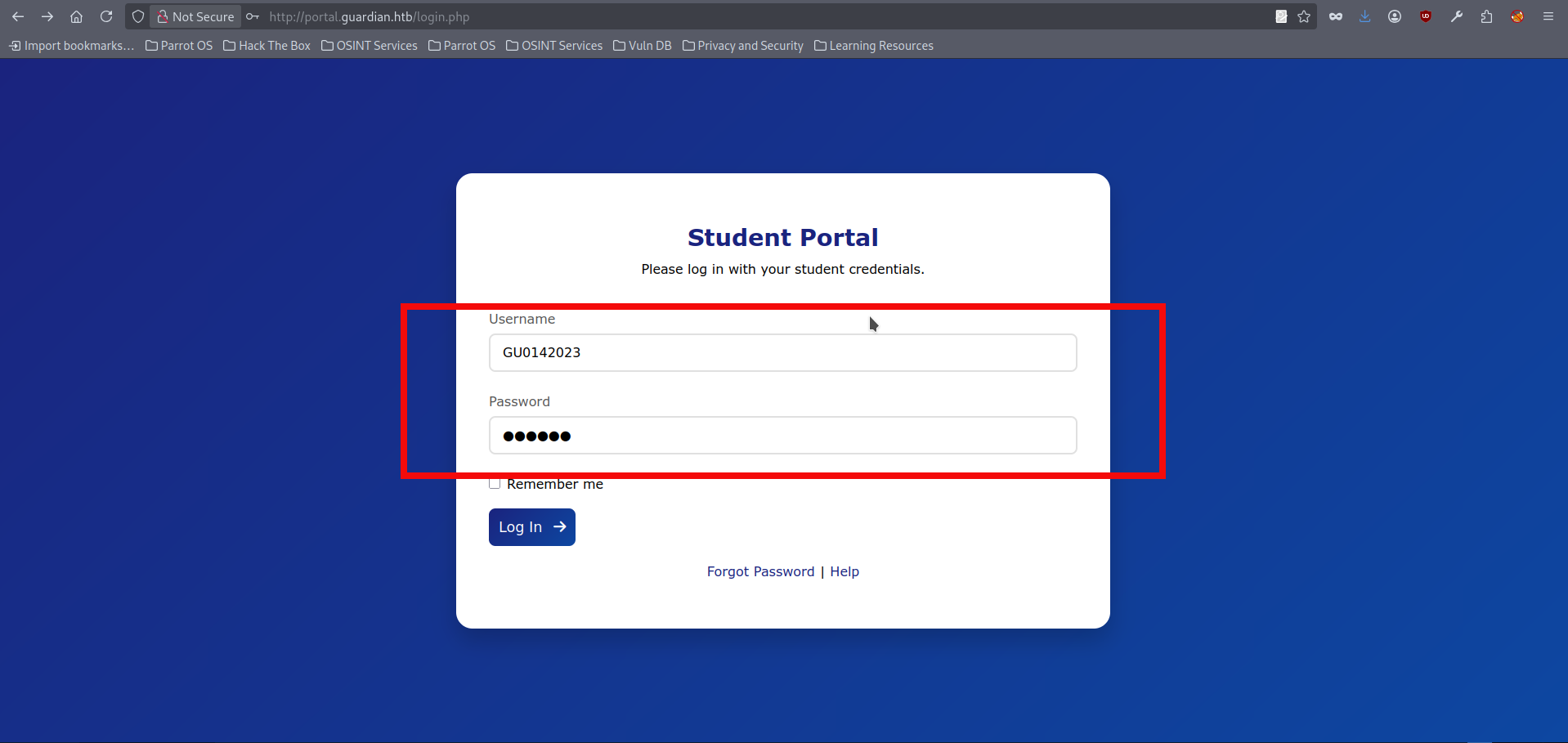The width and height of the screenshot is (1568, 743).
Task: Expand the Hack The Box bookmark folder
Action: [267, 46]
